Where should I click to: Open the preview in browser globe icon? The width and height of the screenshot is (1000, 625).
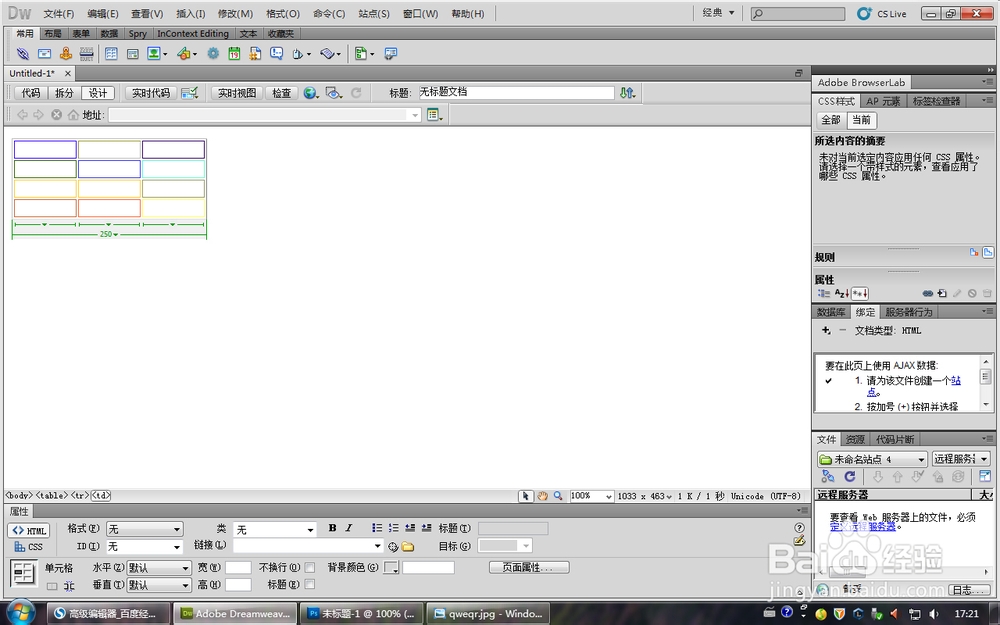coord(311,93)
